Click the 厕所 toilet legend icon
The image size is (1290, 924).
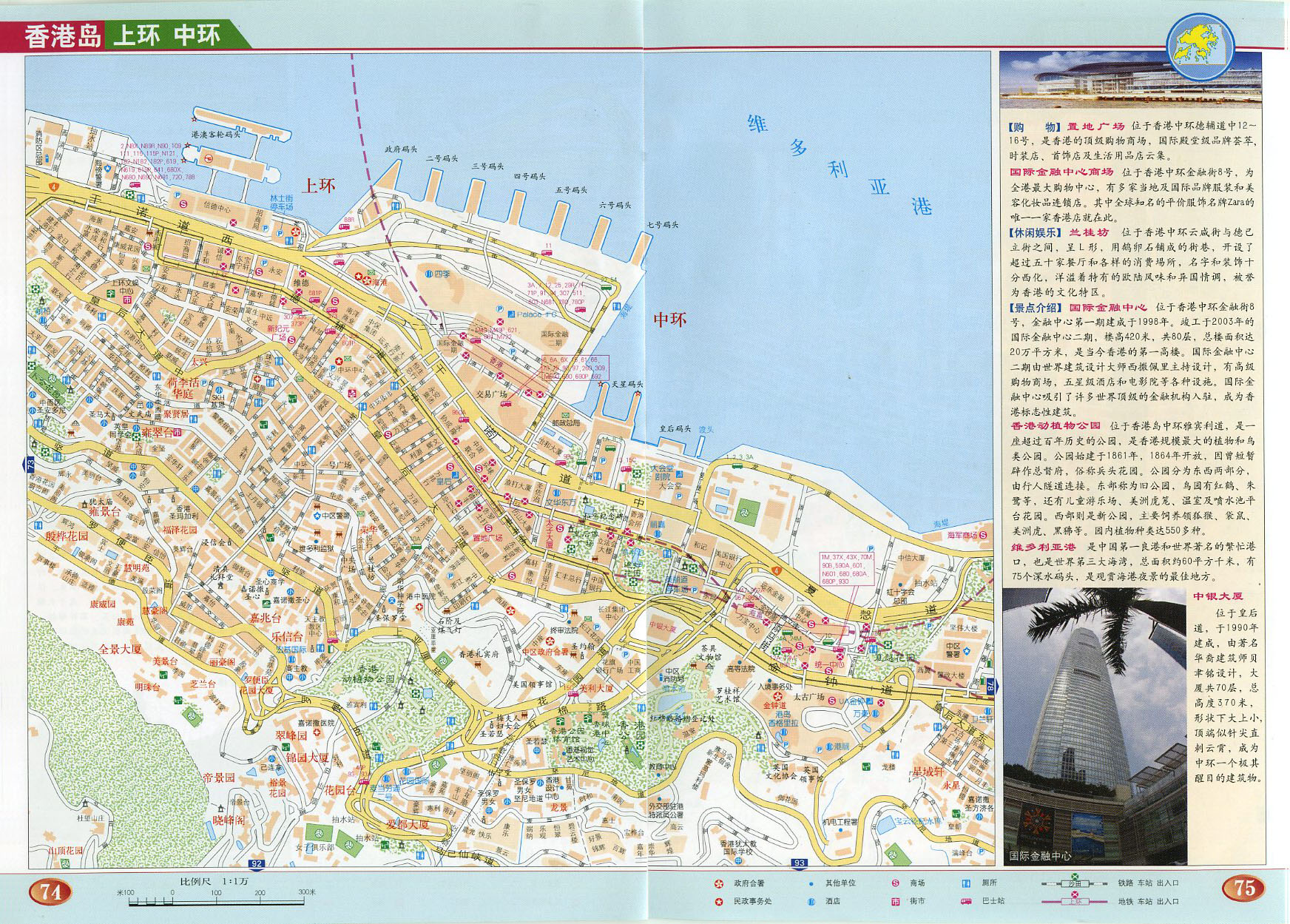[966, 883]
